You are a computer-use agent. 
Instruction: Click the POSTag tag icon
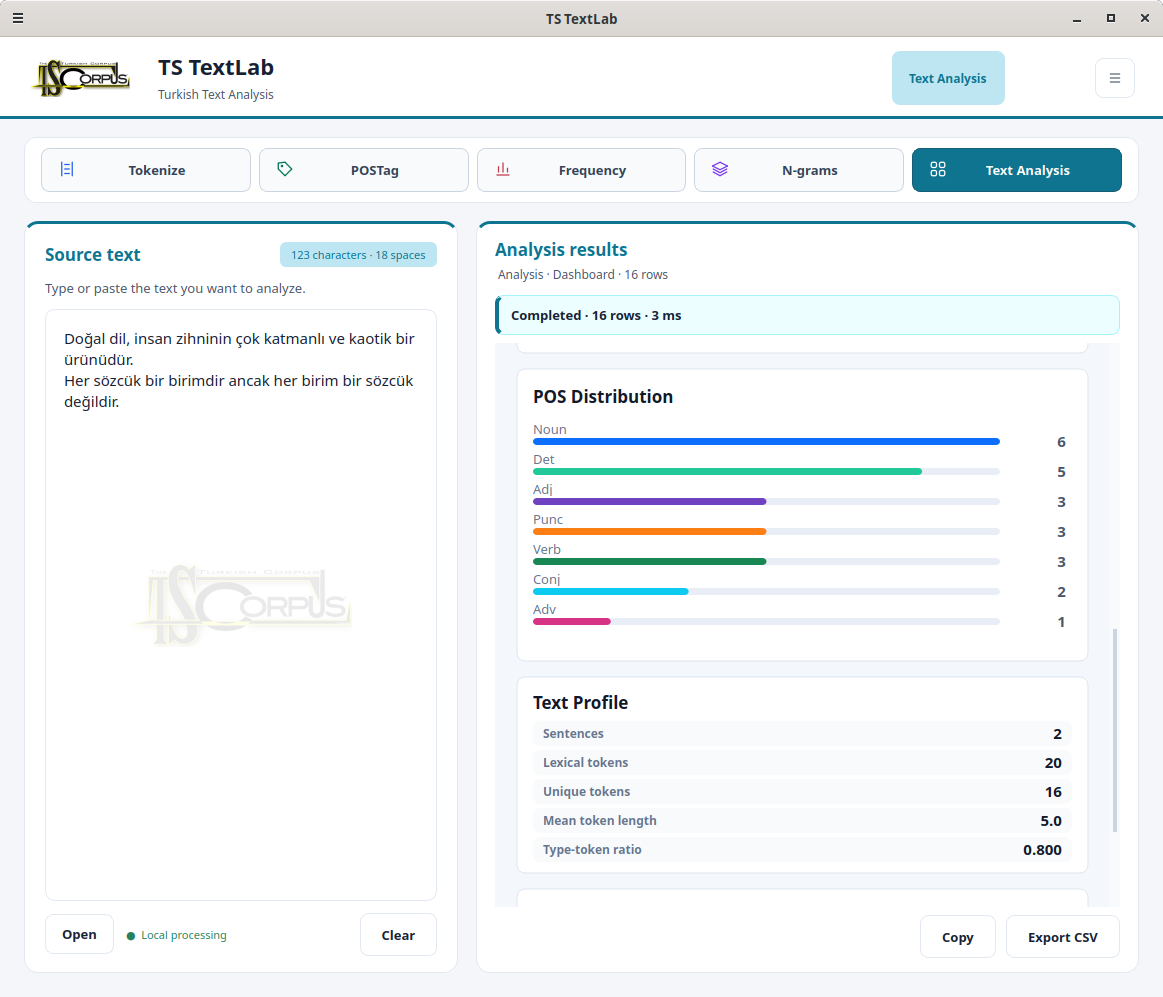[x=285, y=169]
